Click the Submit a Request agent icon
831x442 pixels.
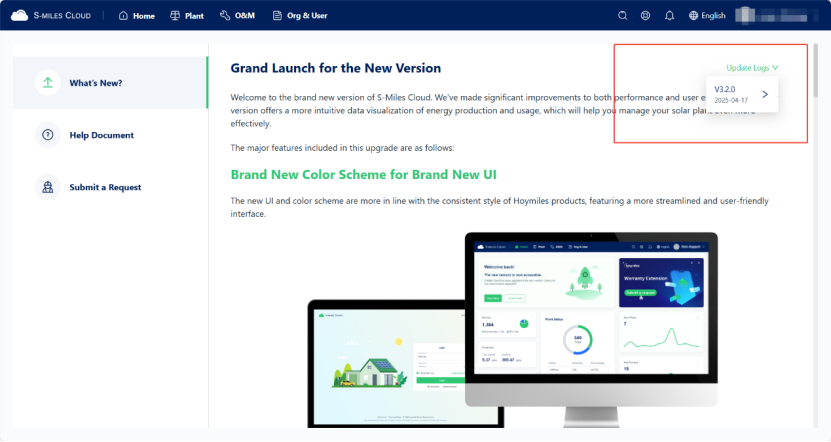click(48, 187)
